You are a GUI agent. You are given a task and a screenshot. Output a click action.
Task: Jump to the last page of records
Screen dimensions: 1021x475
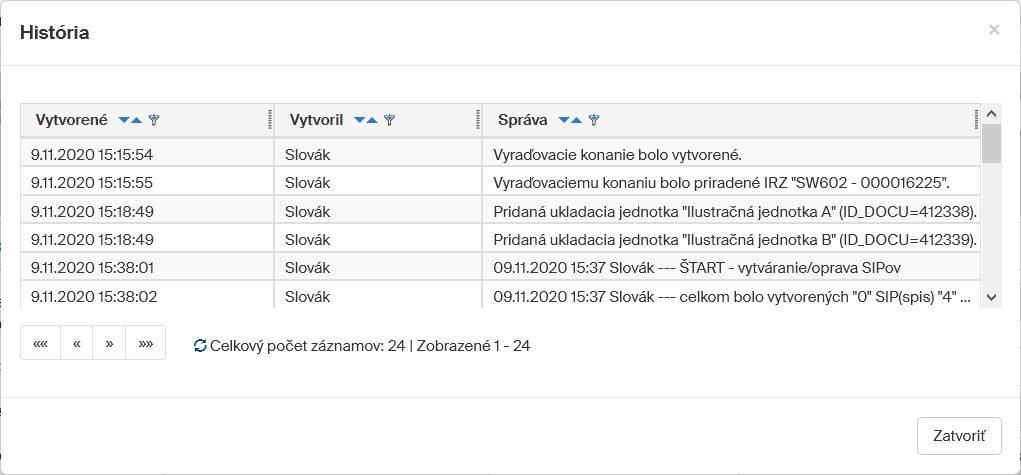146,343
